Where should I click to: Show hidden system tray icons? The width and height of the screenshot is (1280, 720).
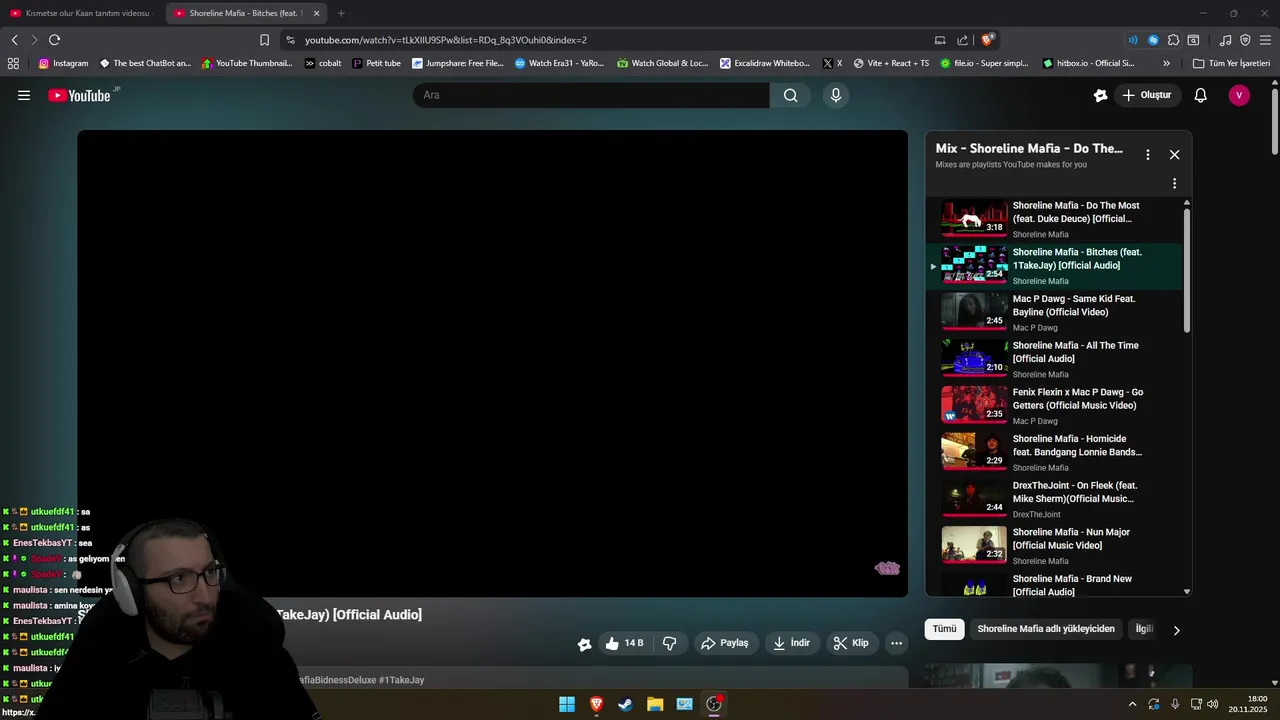(x=1132, y=704)
